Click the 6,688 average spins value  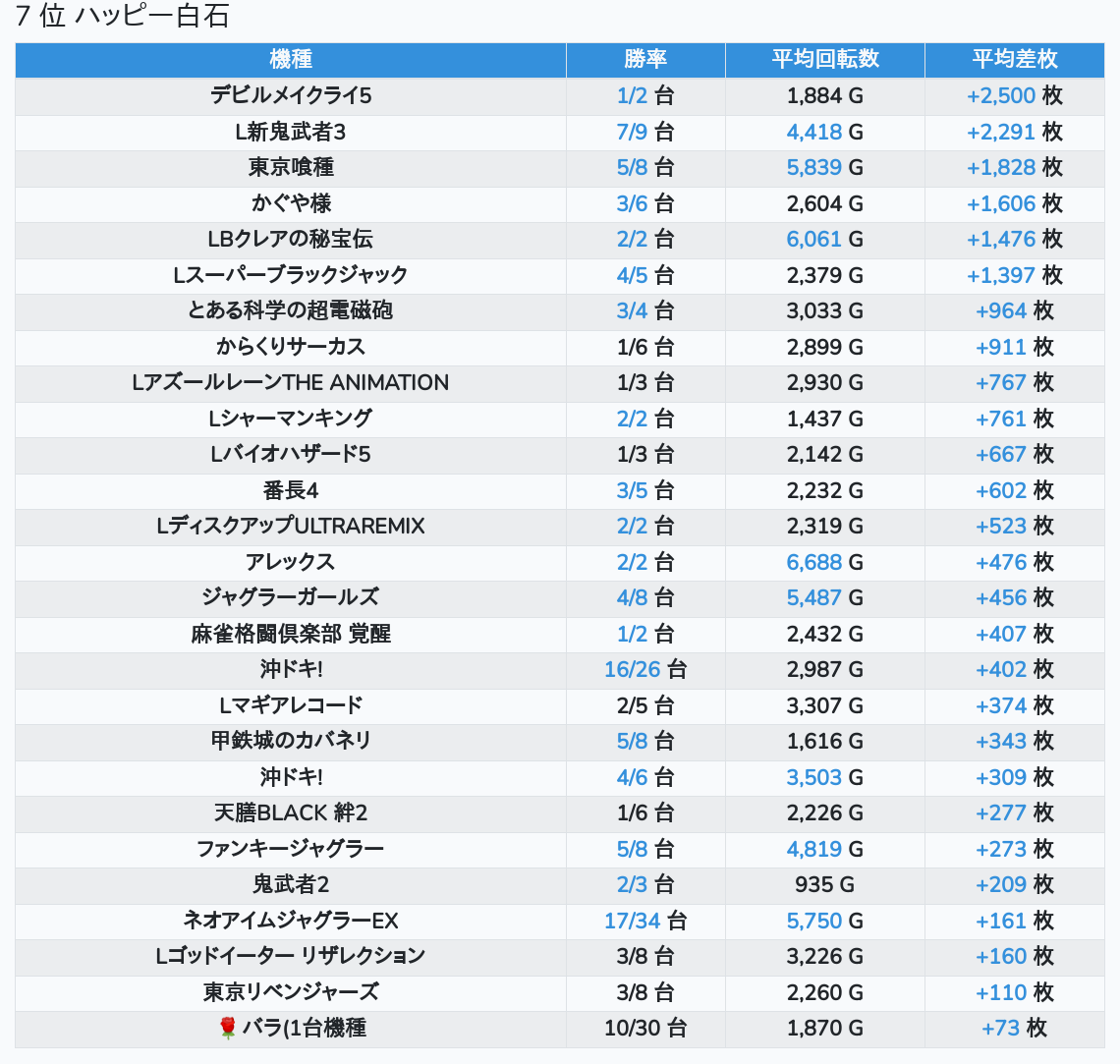pyautogui.click(x=813, y=562)
